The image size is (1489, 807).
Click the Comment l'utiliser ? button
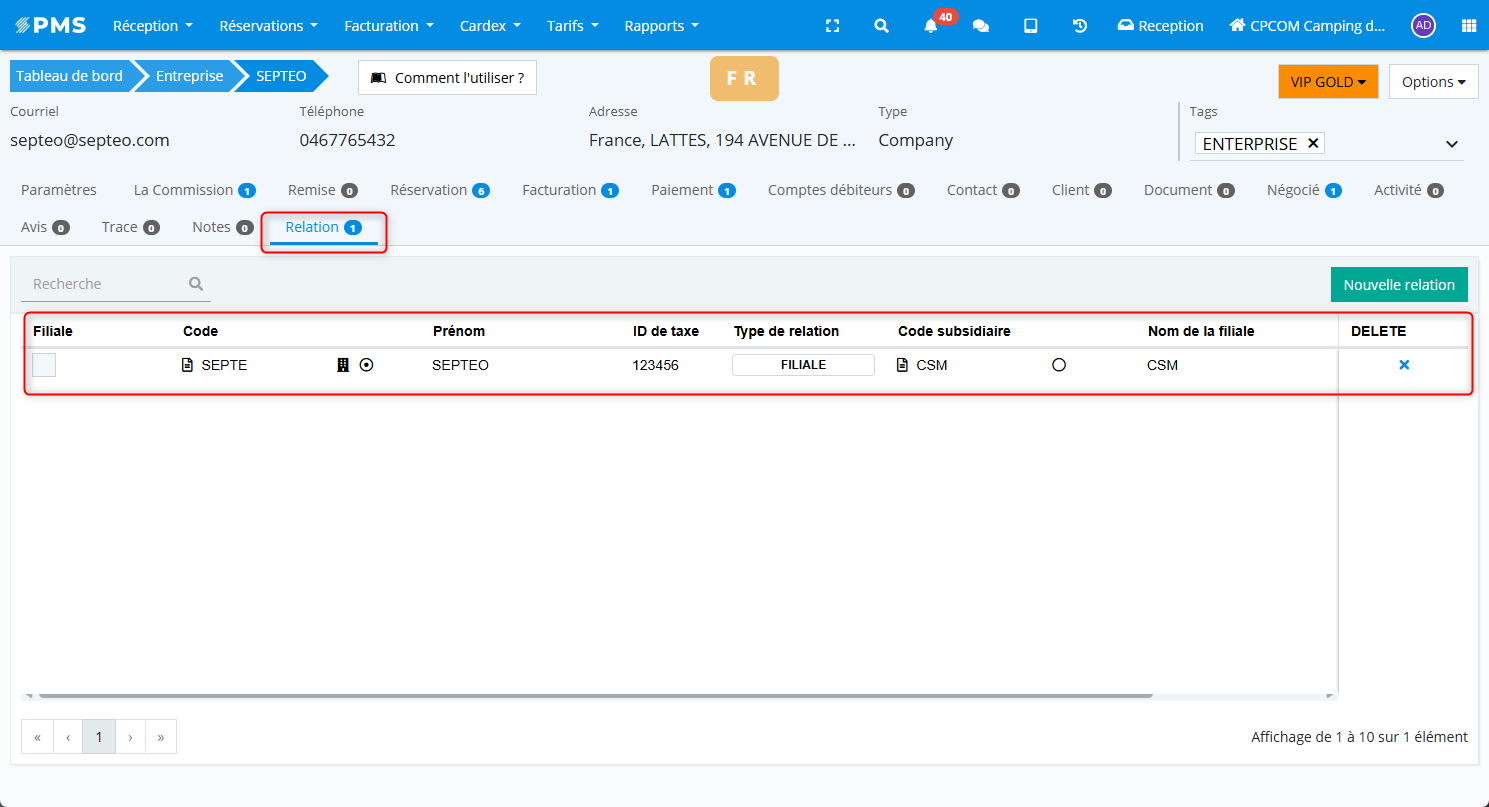(x=447, y=78)
